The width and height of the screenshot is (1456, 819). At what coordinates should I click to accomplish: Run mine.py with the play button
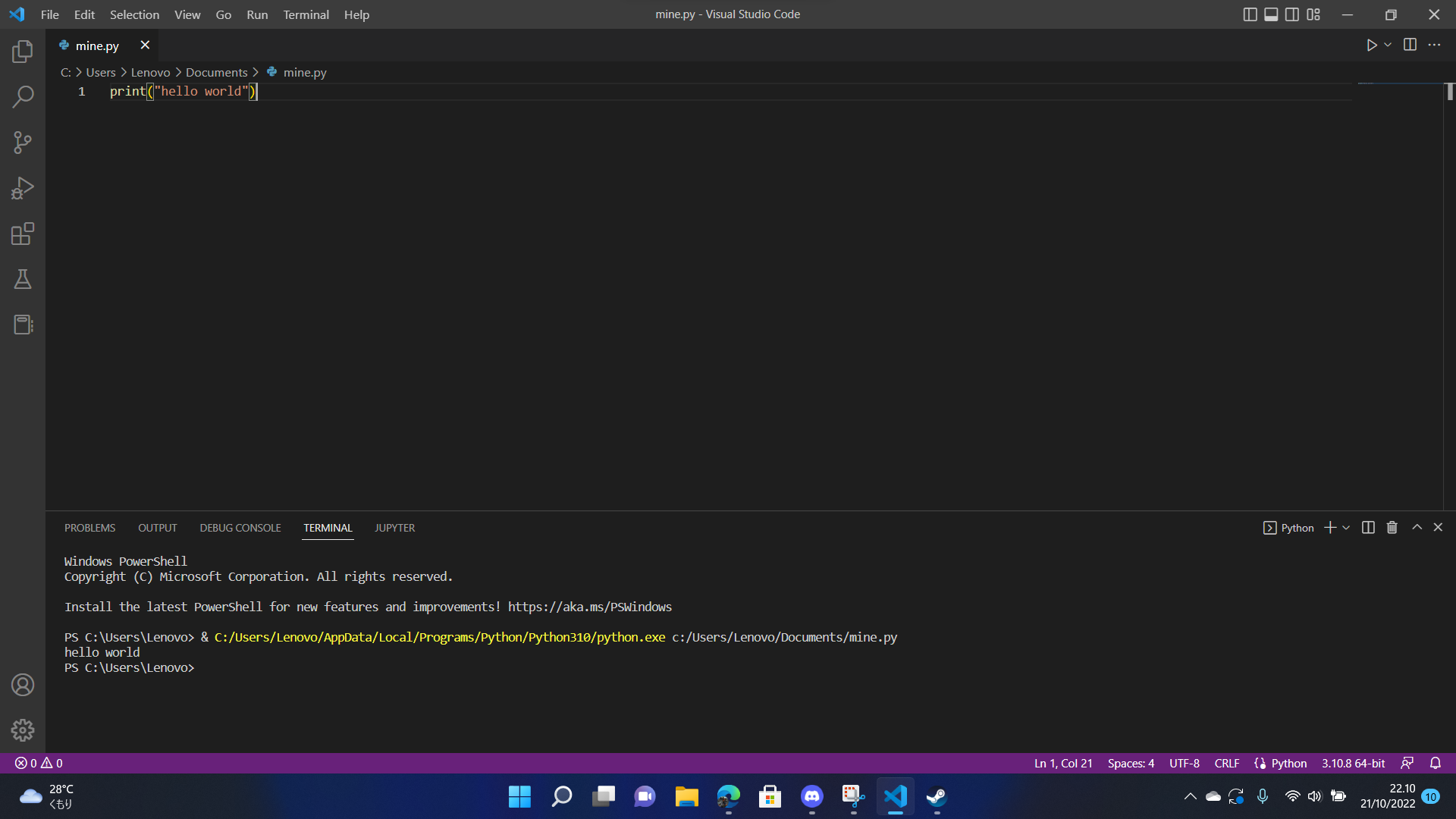1372,45
